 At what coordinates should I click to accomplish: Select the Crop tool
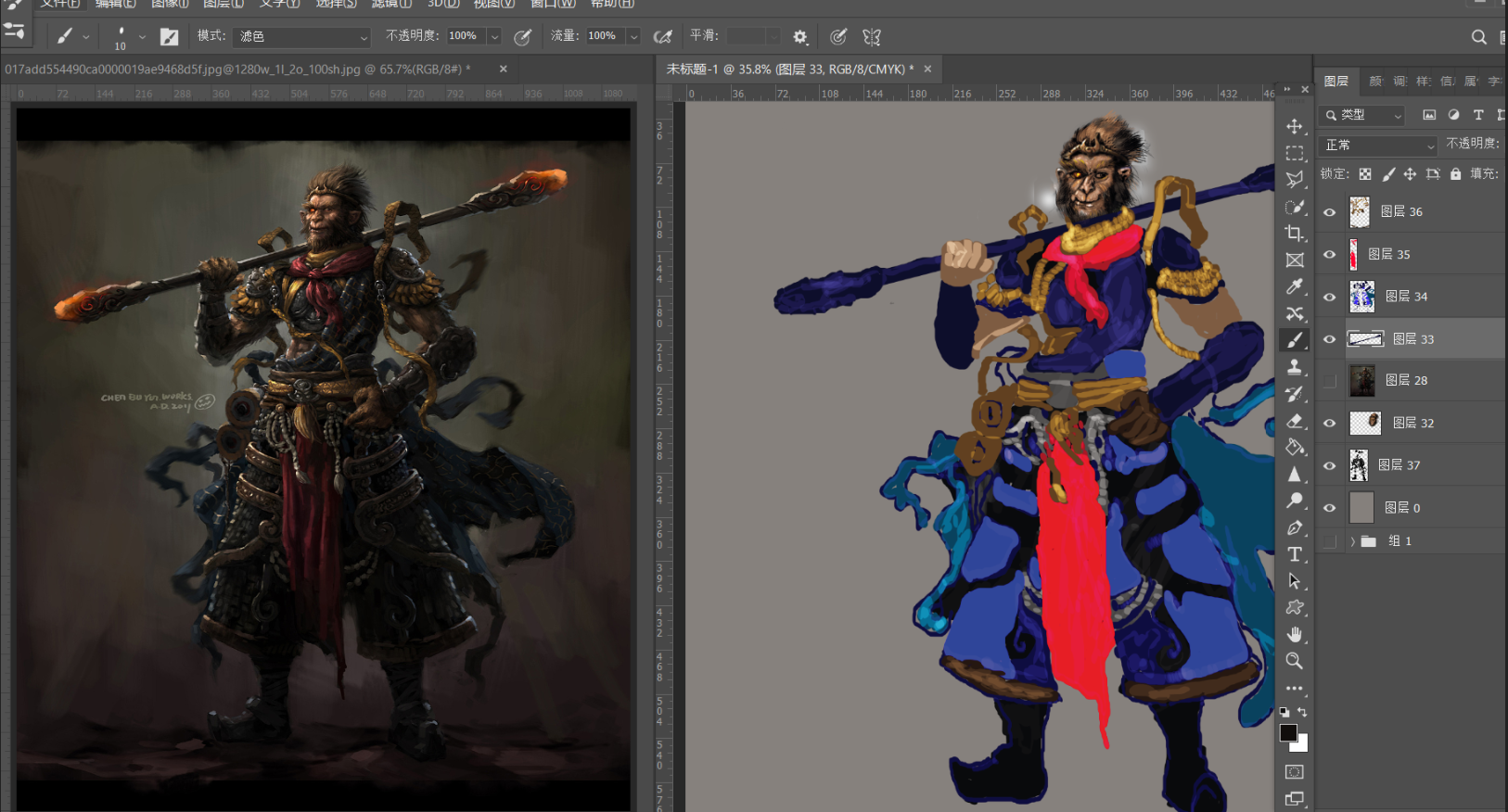(1295, 233)
